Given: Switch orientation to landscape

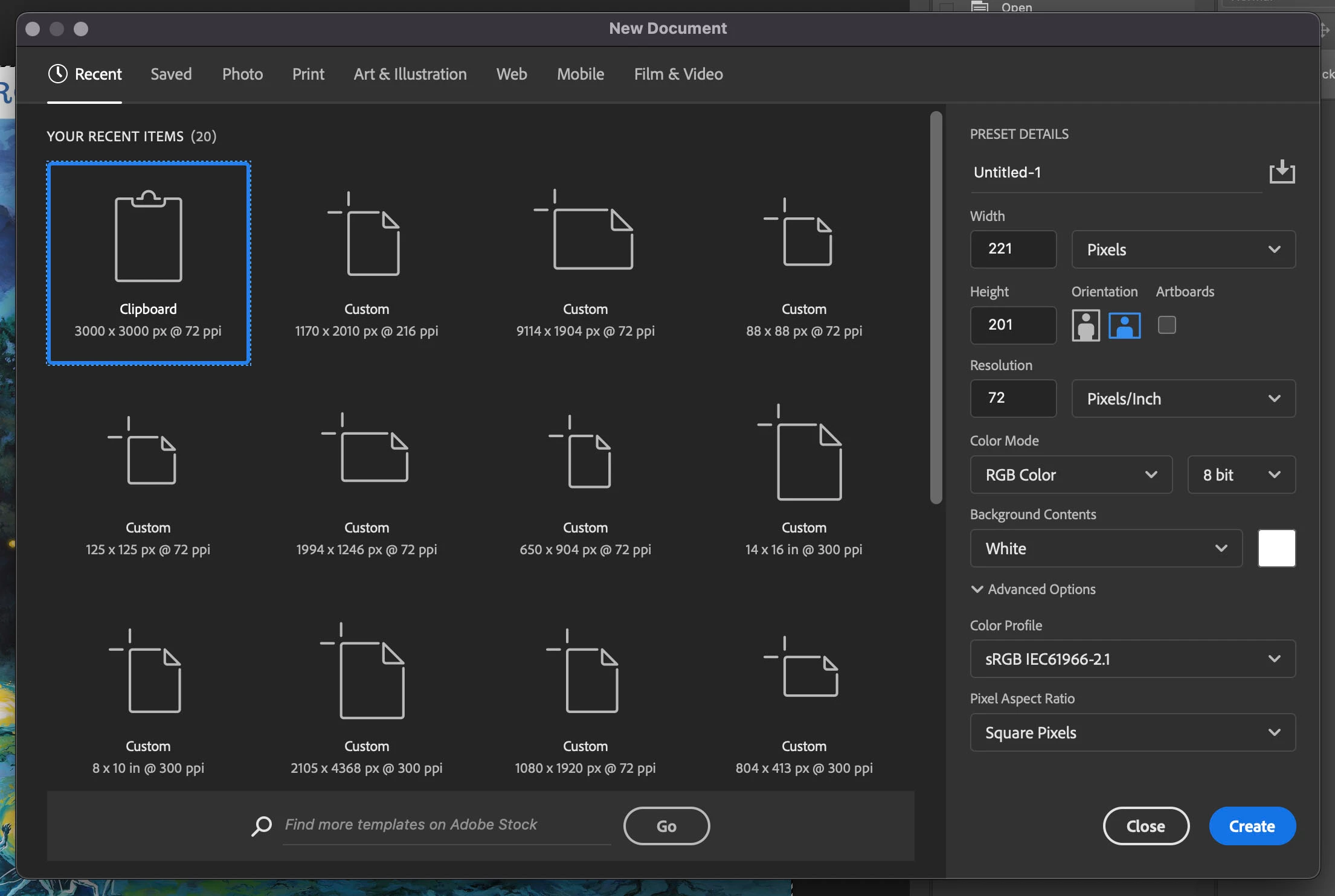Looking at the screenshot, I should click(1124, 325).
